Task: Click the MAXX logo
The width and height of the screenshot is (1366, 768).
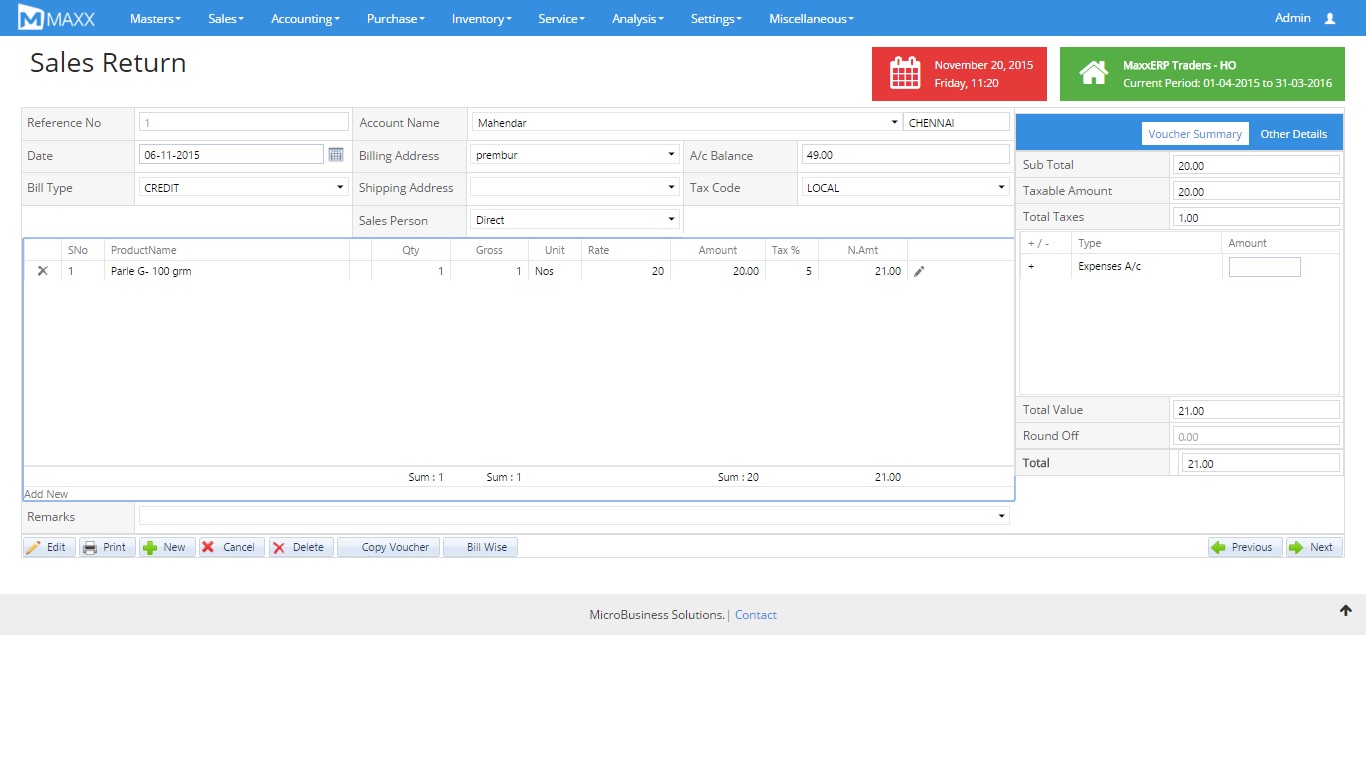Action: (x=57, y=18)
